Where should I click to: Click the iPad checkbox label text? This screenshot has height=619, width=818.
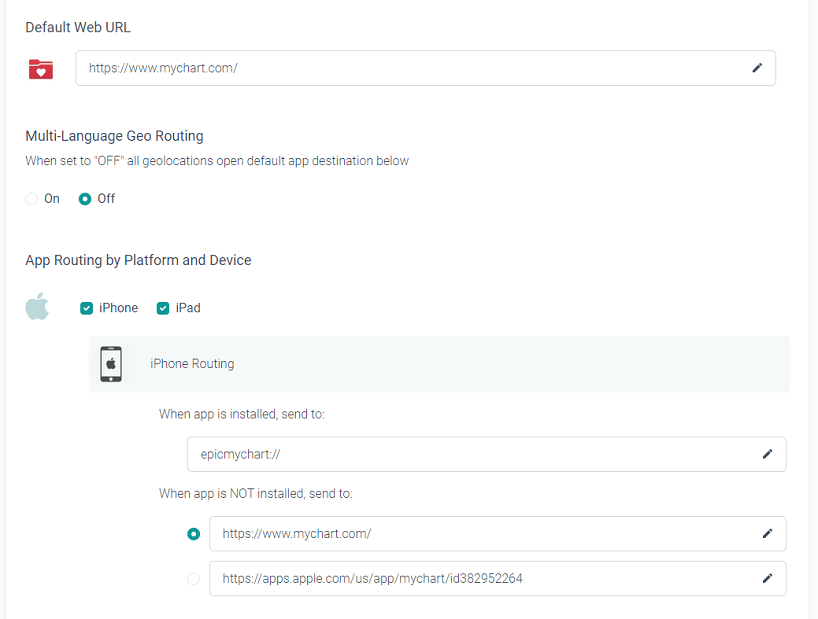(x=188, y=308)
